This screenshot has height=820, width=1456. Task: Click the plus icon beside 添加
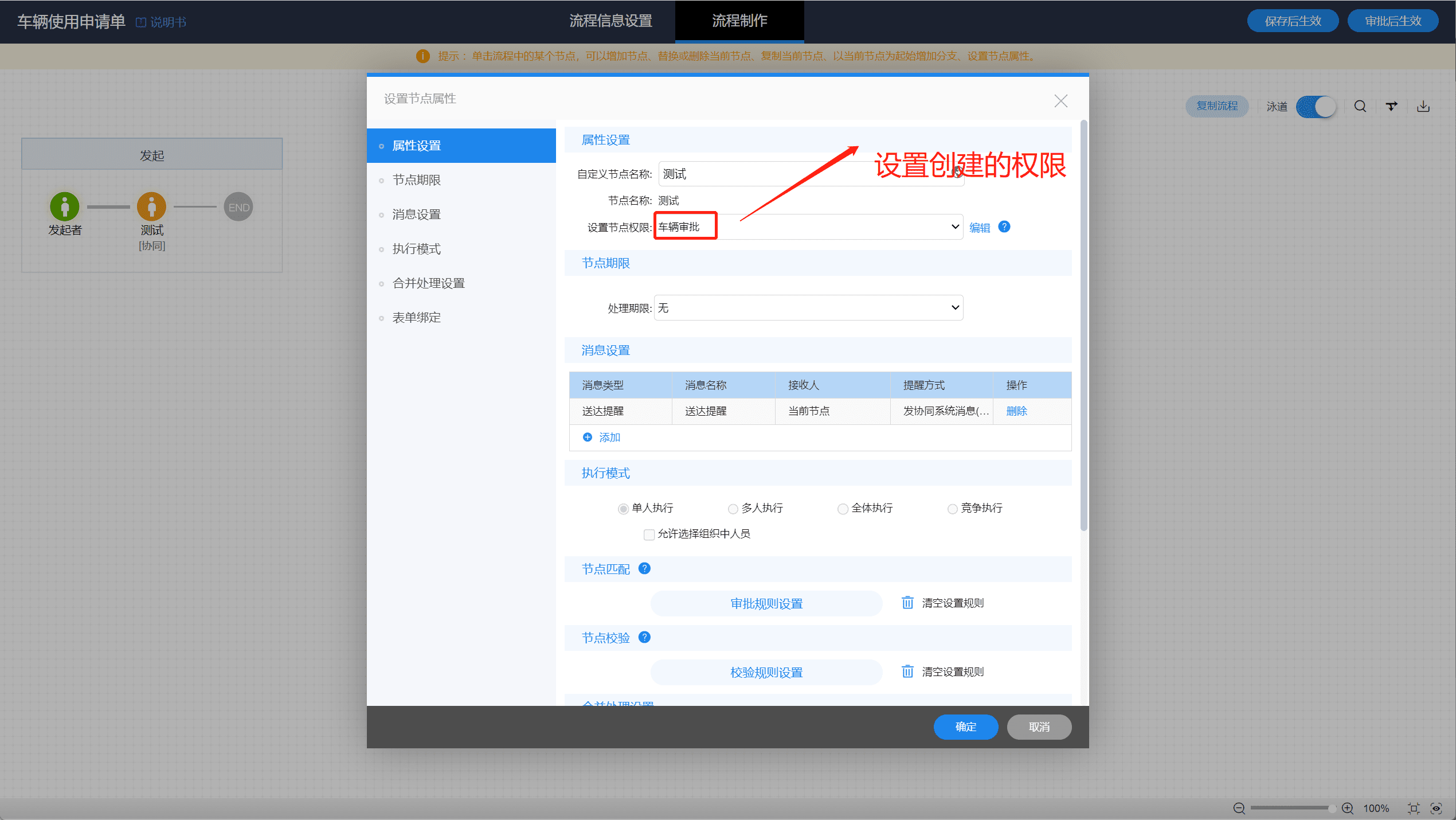click(588, 438)
